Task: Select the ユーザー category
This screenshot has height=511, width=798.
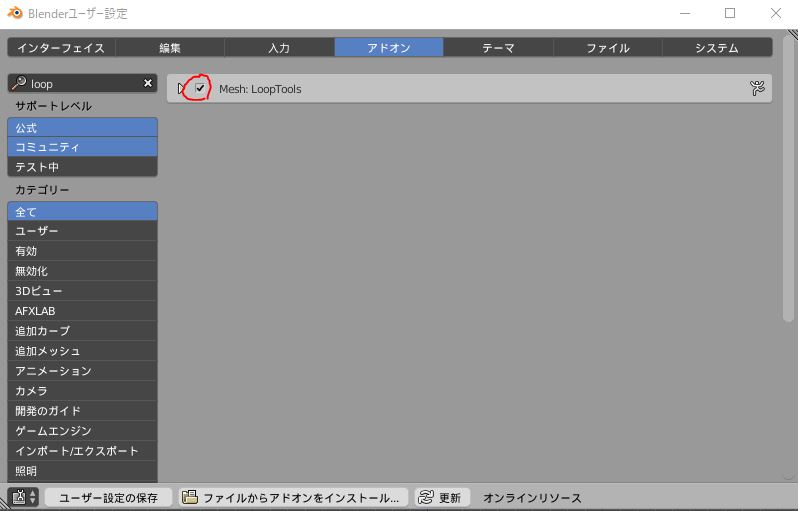Action: [82, 231]
